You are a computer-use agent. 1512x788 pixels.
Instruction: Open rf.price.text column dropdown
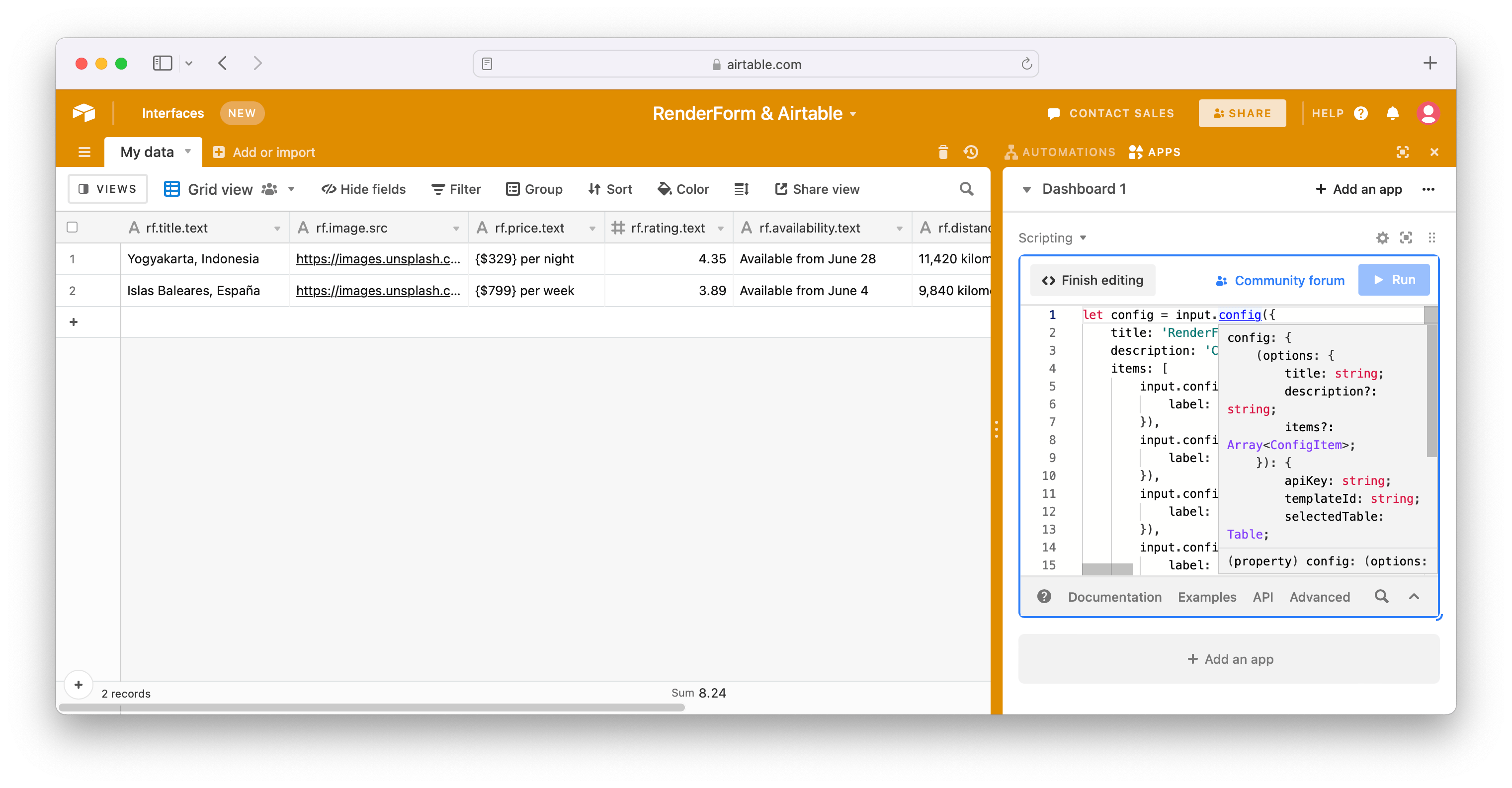(x=592, y=228)
